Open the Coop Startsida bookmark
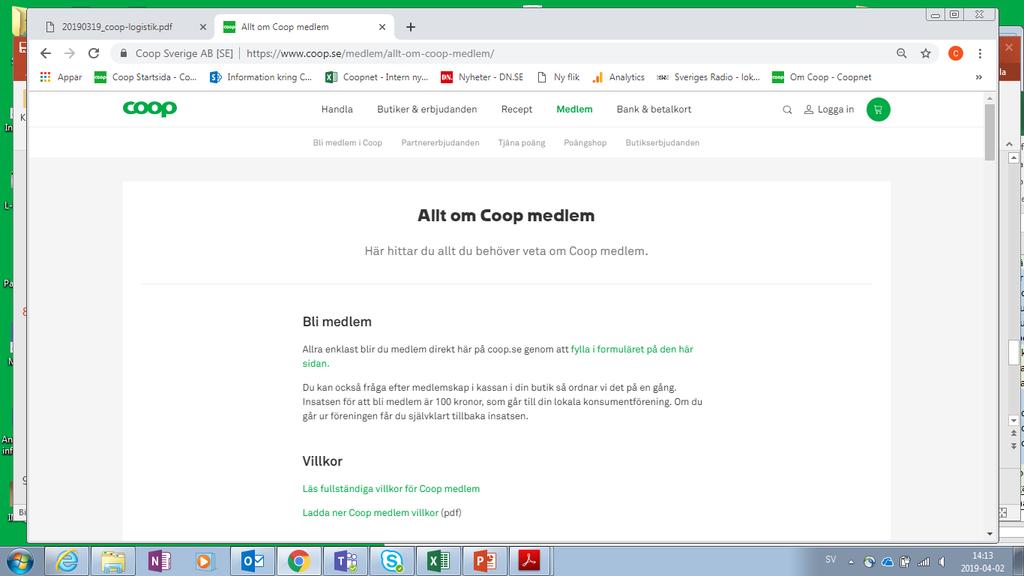The width and height of the screenshot is (1024, 576). coord(145,77)
